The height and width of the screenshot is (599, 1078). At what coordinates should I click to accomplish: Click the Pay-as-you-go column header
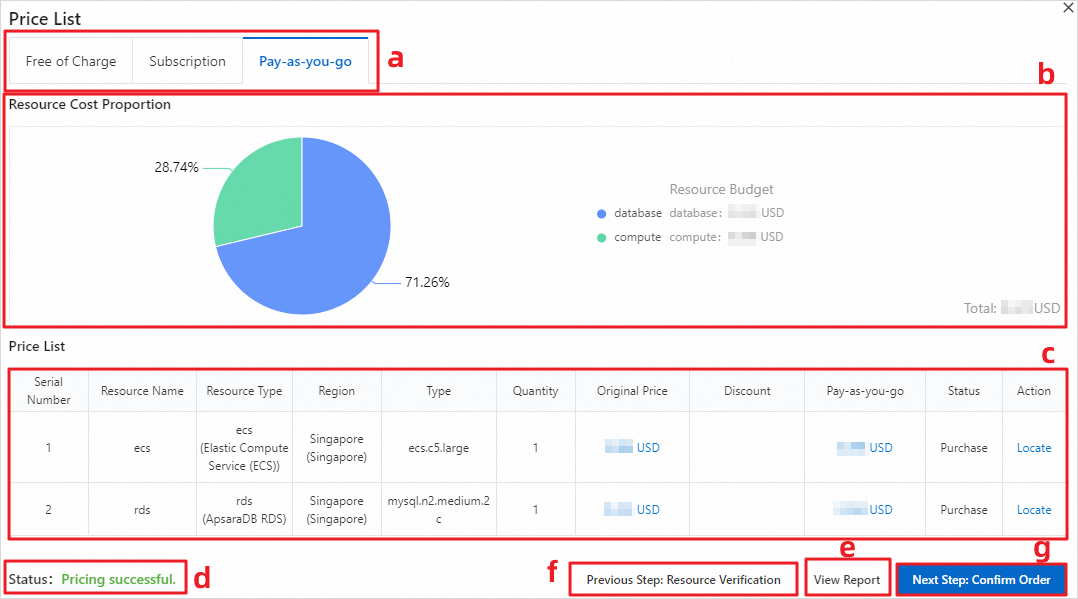point(865,391)
